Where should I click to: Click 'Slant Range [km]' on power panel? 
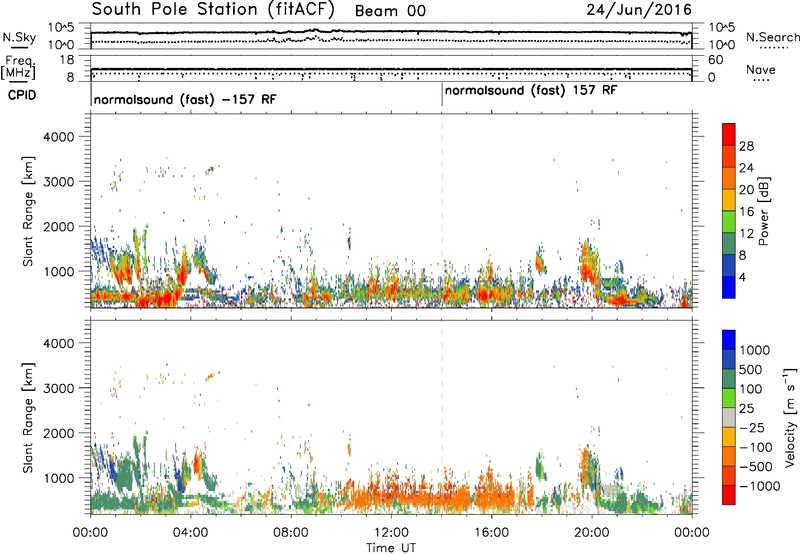[x=28, y=211]
